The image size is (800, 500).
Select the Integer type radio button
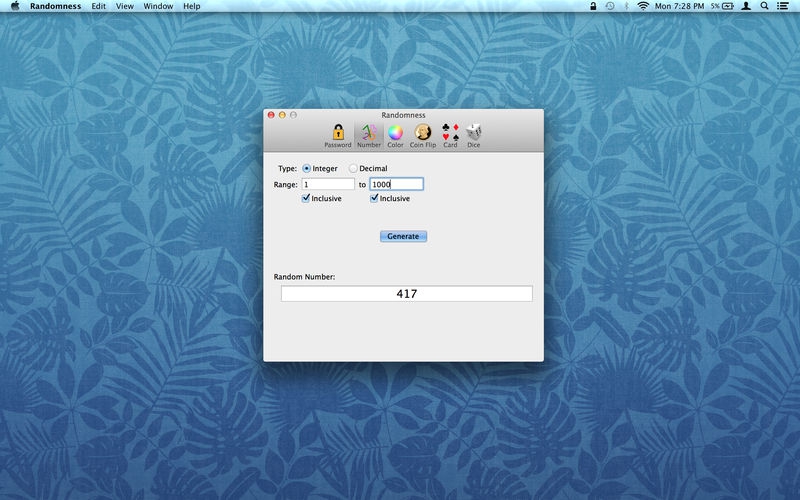tap(307, 168)
